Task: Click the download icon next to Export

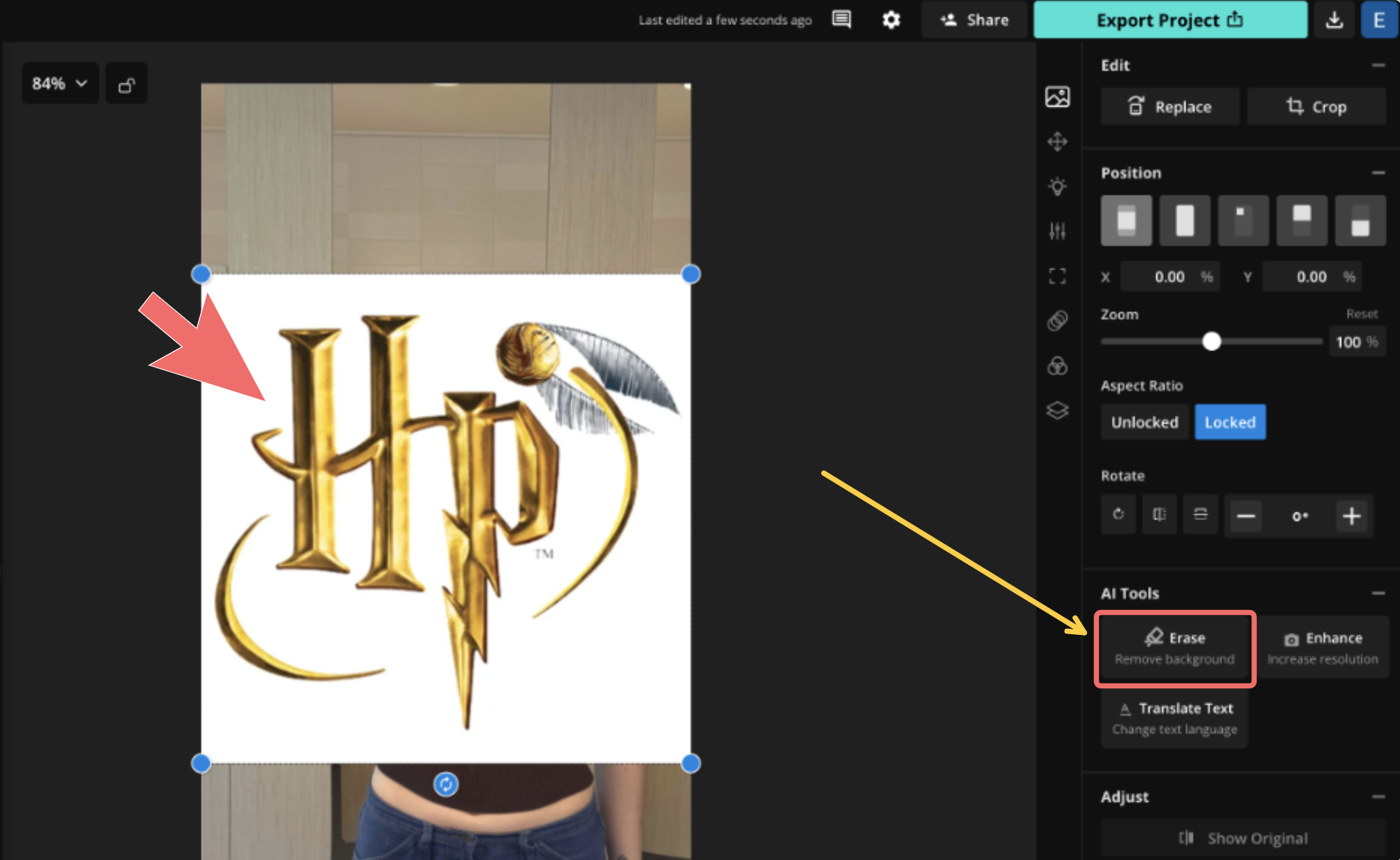Action: pos(1334,19)
